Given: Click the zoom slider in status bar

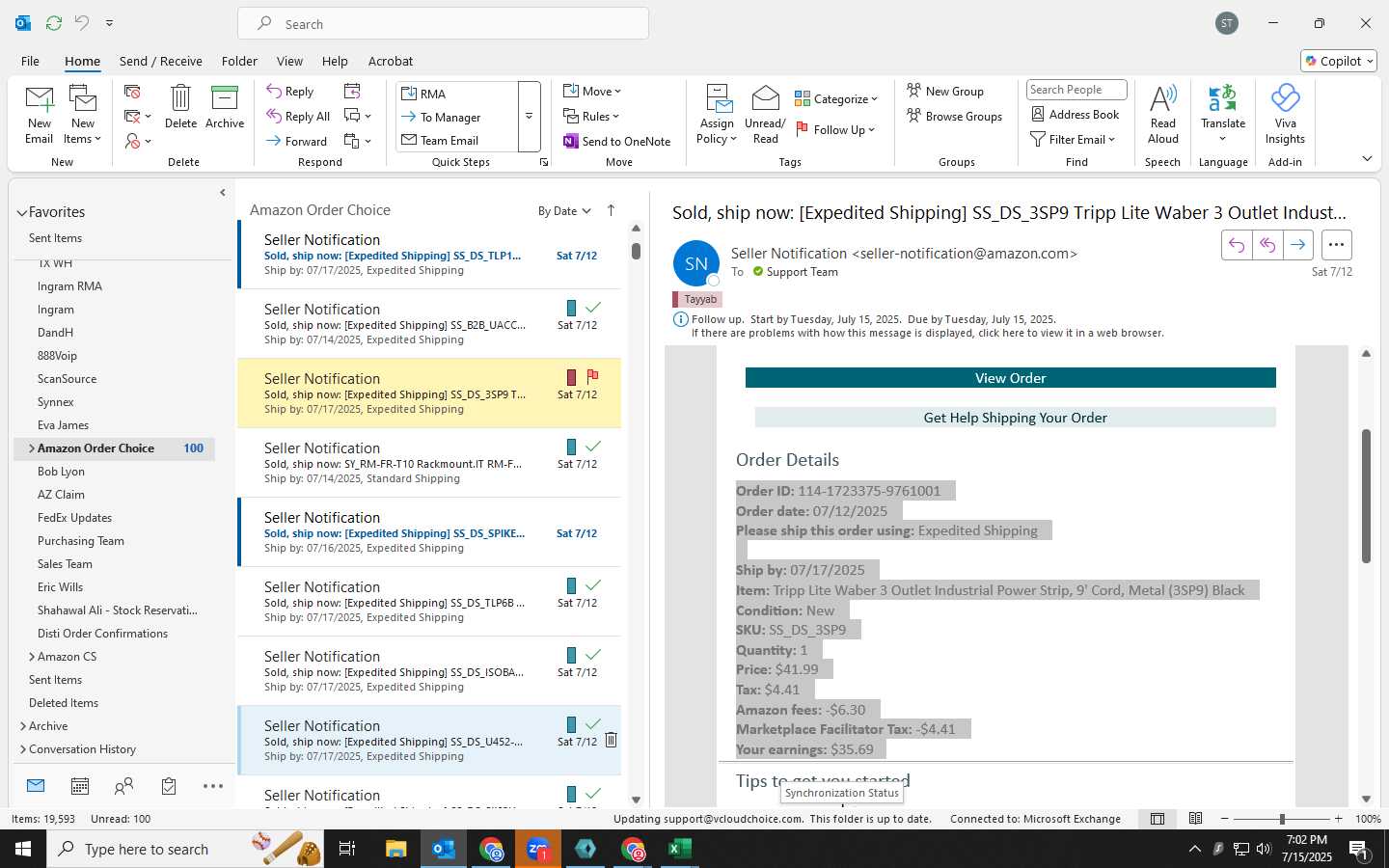Looking at the screenshot, I should 1281,819.
